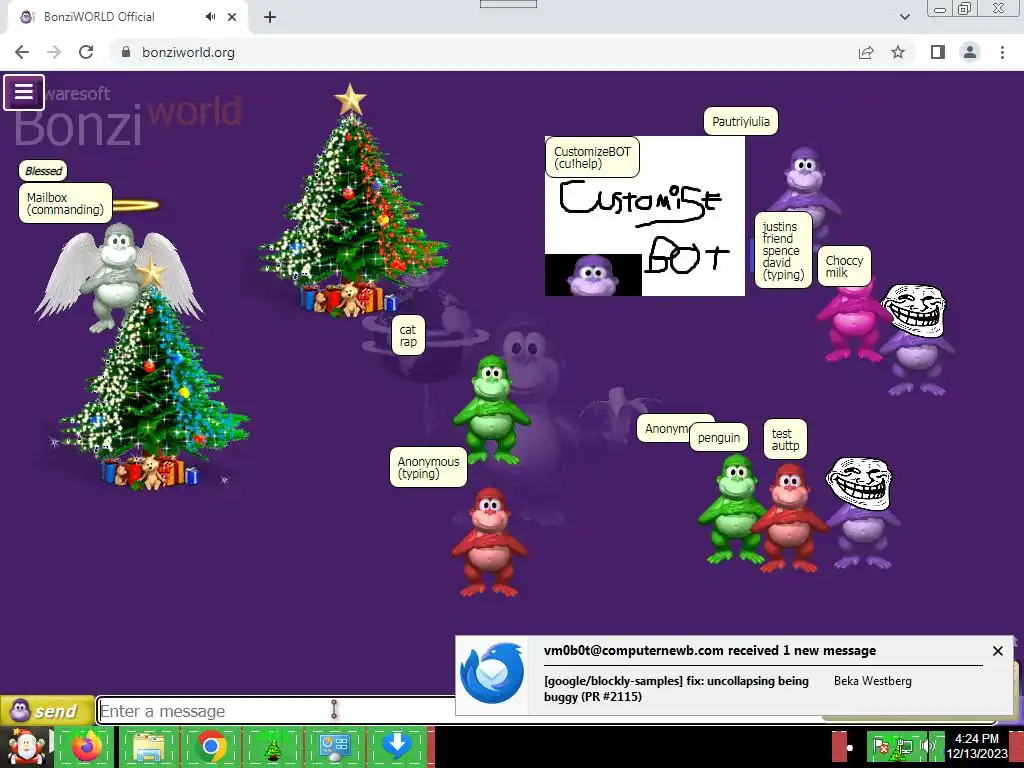Open volume speaker tray icon

(x=927, y=746)
